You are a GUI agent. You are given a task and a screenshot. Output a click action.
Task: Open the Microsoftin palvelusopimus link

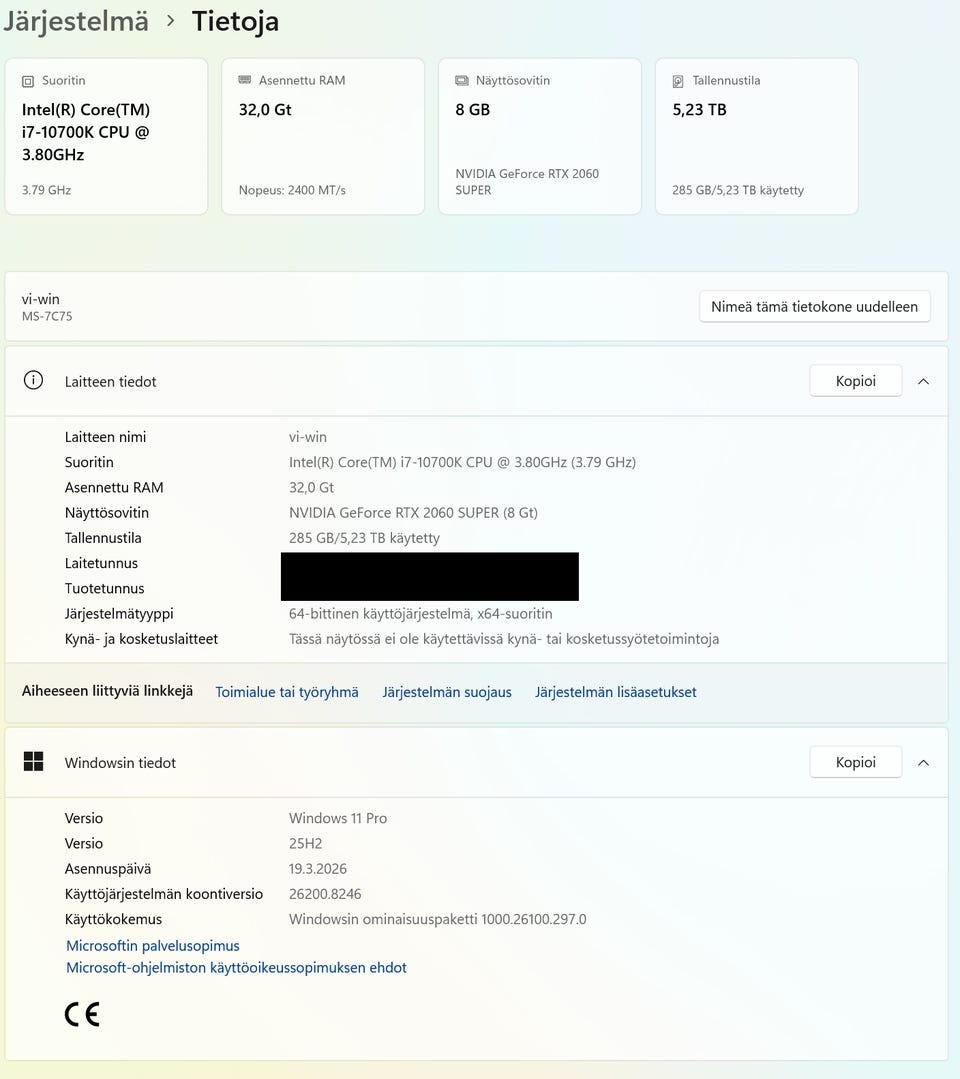(153, 946)
